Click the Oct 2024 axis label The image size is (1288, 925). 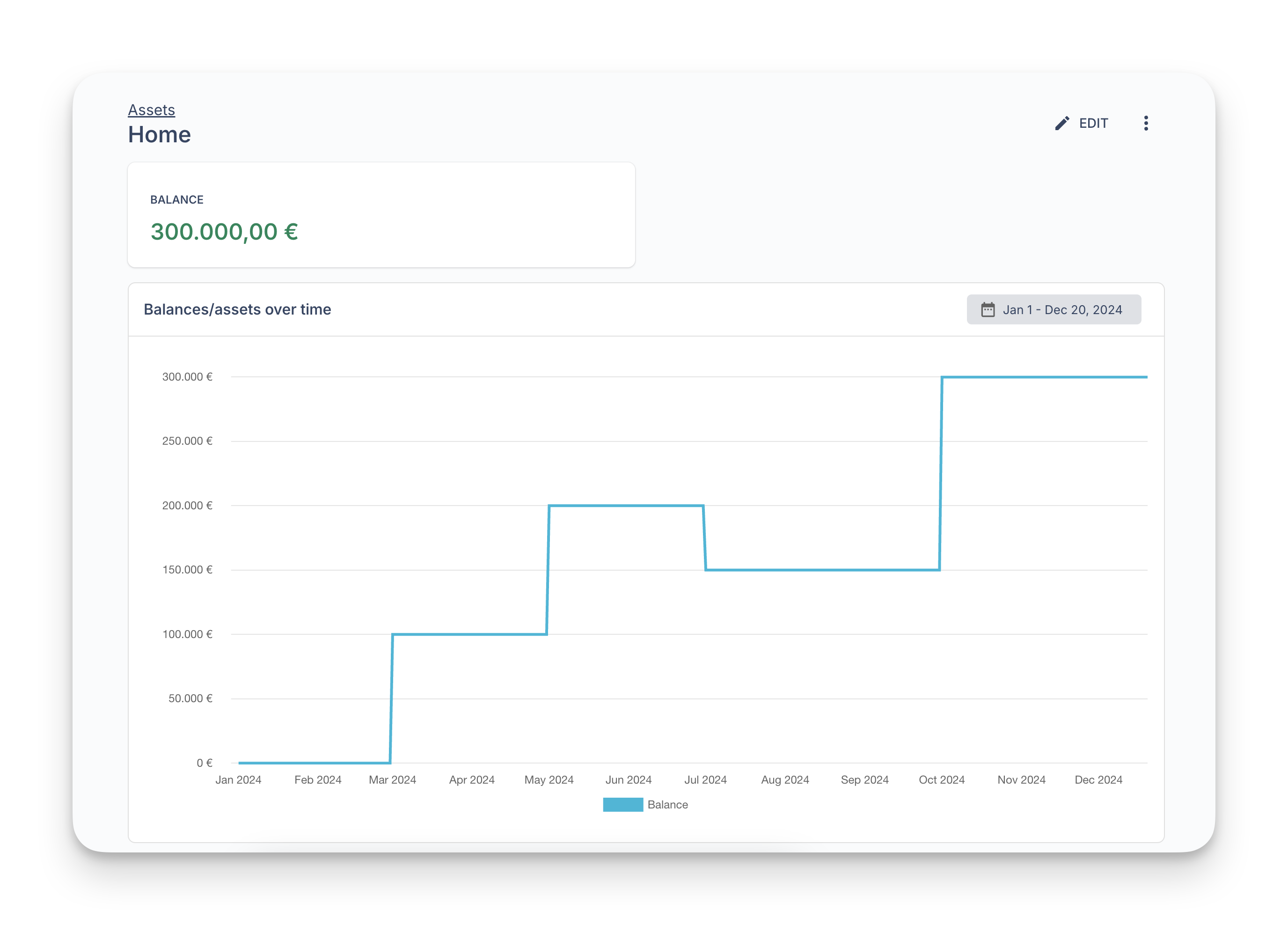(x=942, y=779)
